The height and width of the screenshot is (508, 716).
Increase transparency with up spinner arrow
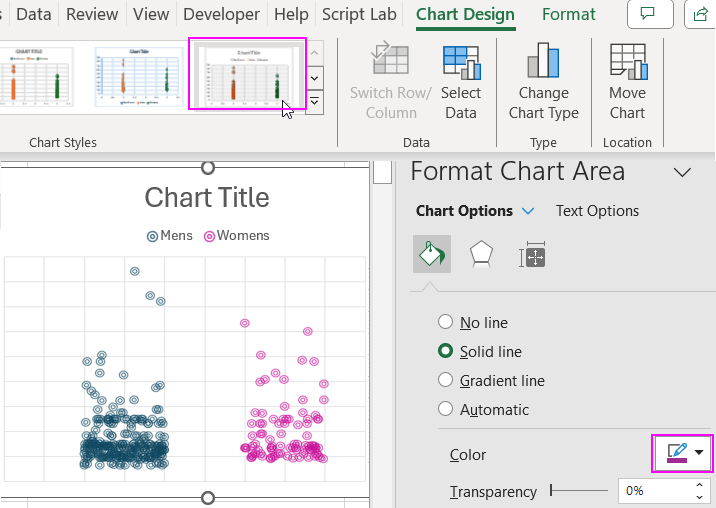click(x=699, y=485)
